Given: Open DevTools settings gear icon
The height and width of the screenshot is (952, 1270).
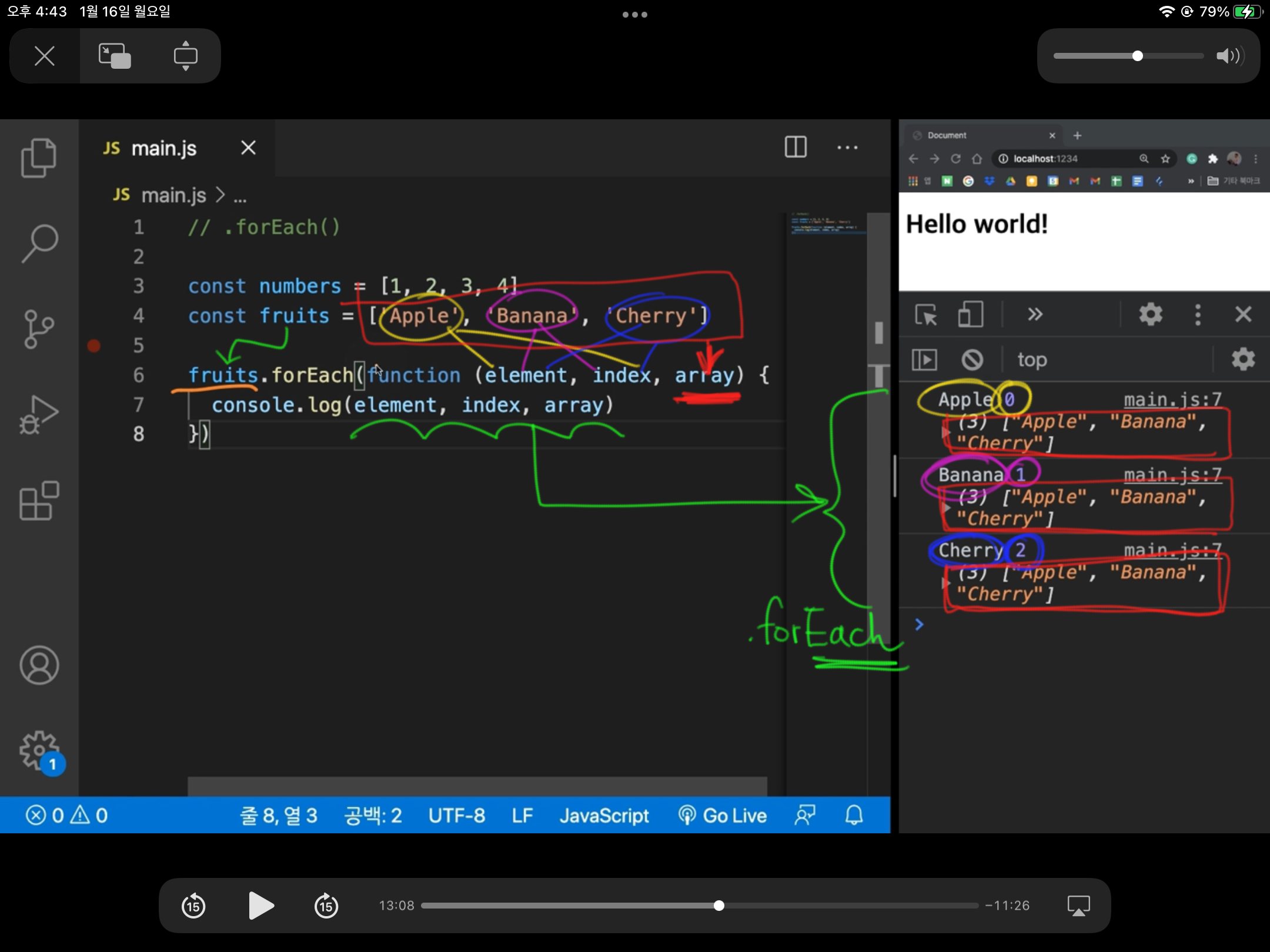Looking at the screenshot, I should click(x=1151, y=314).
